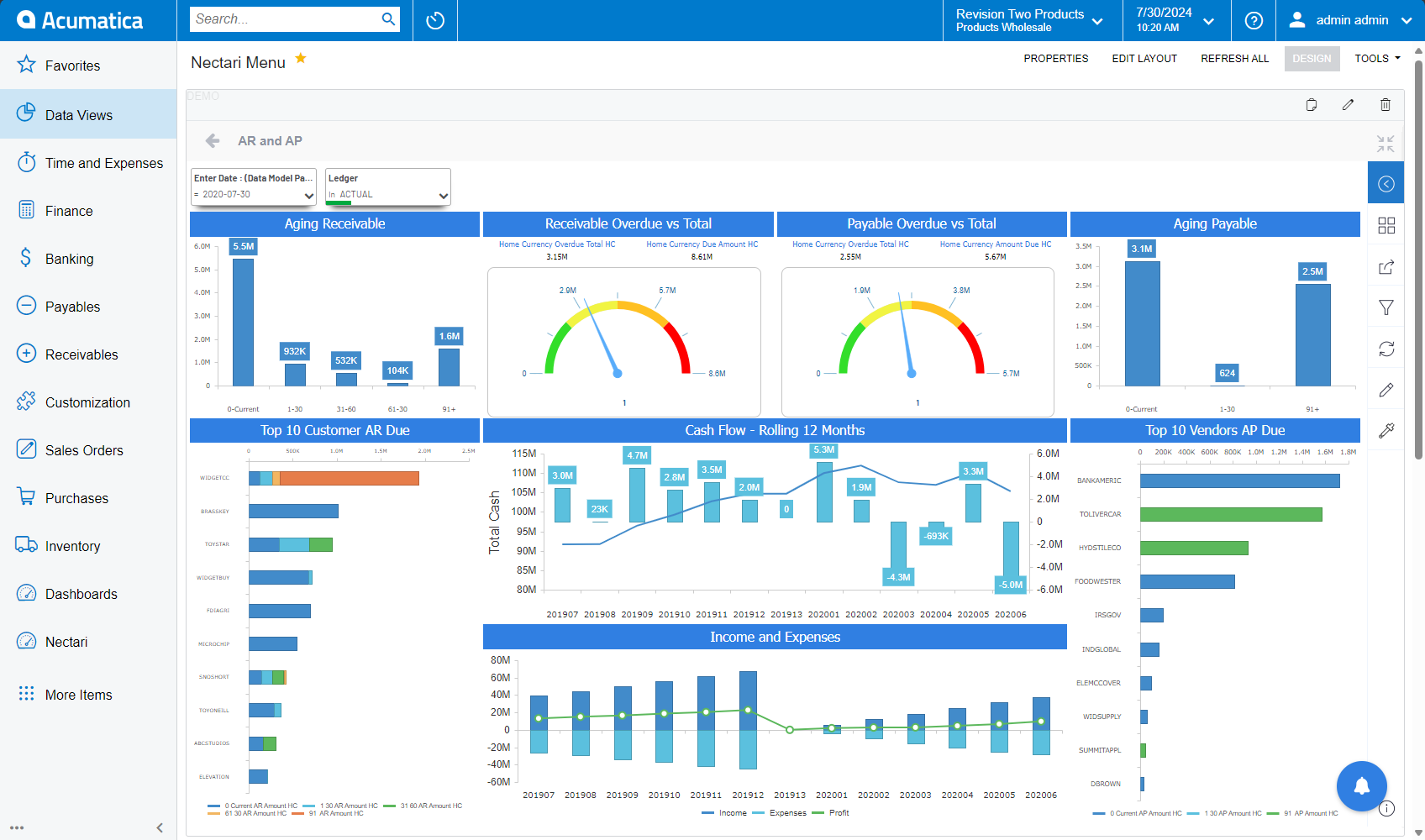Click the four-squares layout icon in right toolbar
The height and width of the screenshot is (840, 1425).
(x=1386, y=225)
